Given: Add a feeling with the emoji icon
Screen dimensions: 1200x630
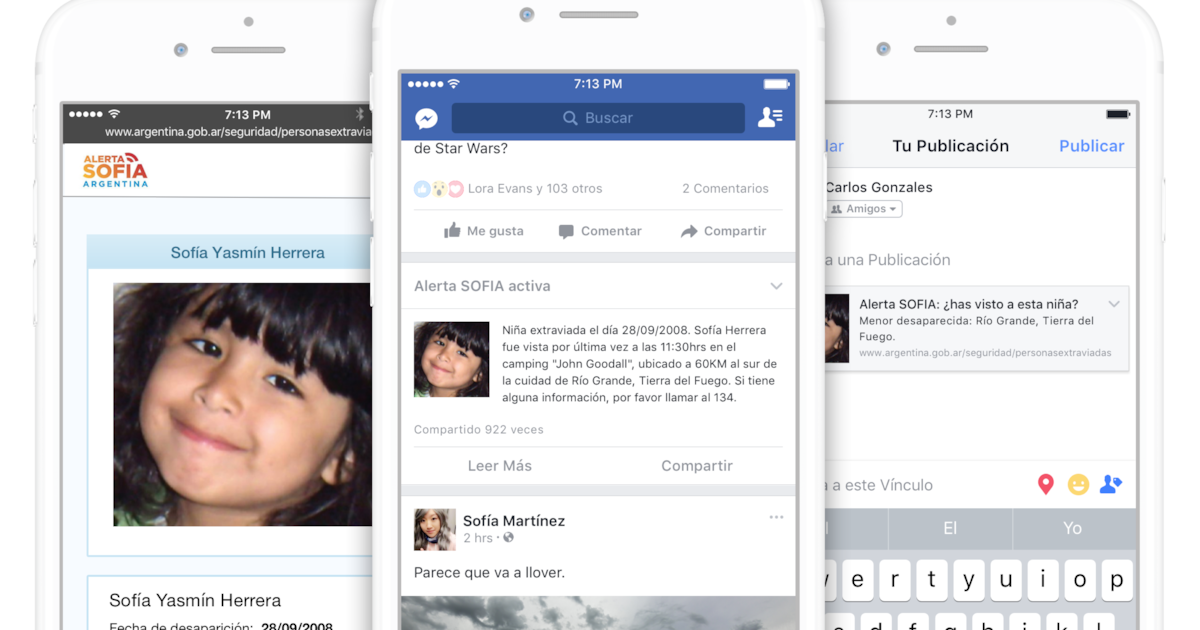Looking at the screenshot, I should (1078, 485).
